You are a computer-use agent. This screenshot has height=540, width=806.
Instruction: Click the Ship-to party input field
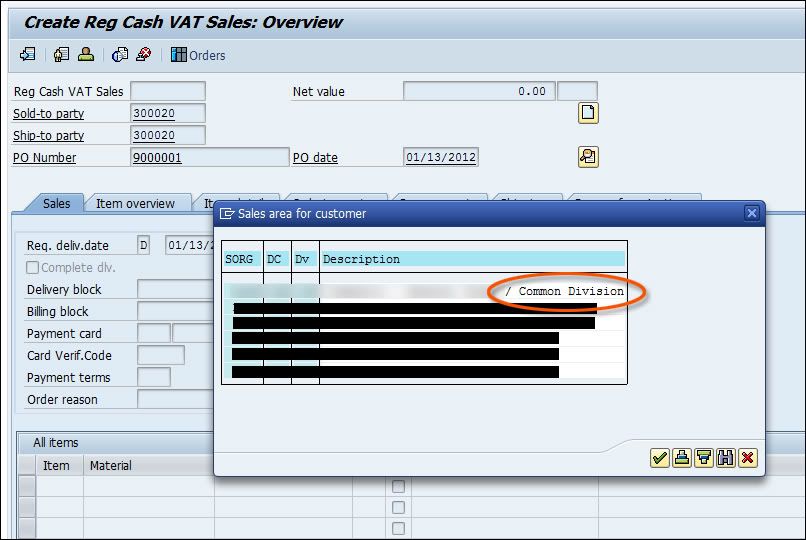167,135
